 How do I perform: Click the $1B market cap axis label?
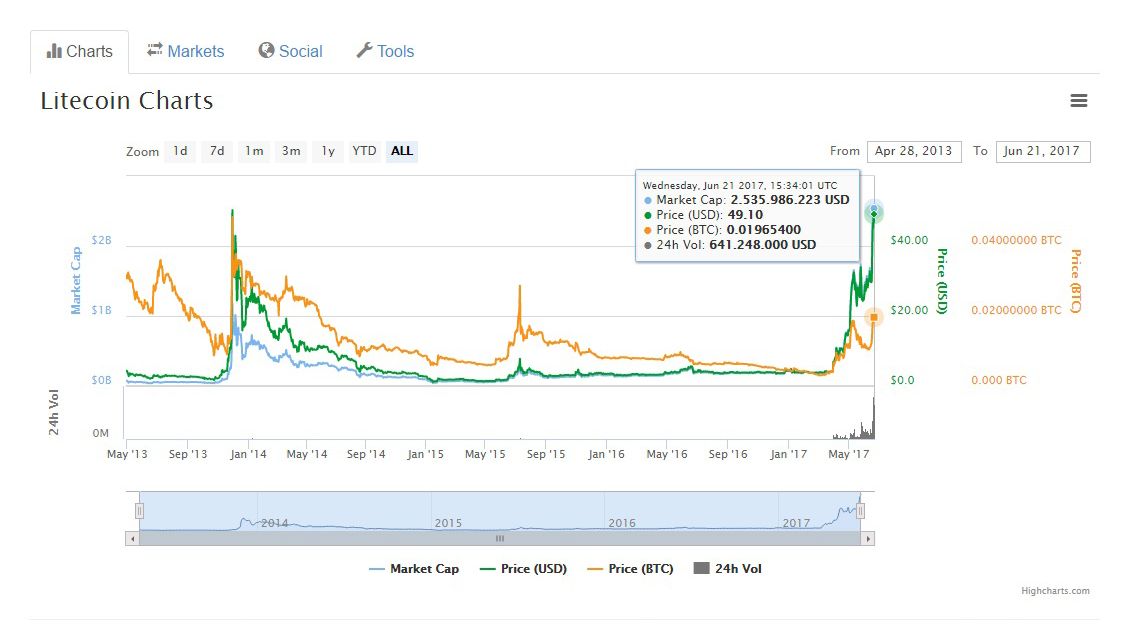tap(101, 310)
